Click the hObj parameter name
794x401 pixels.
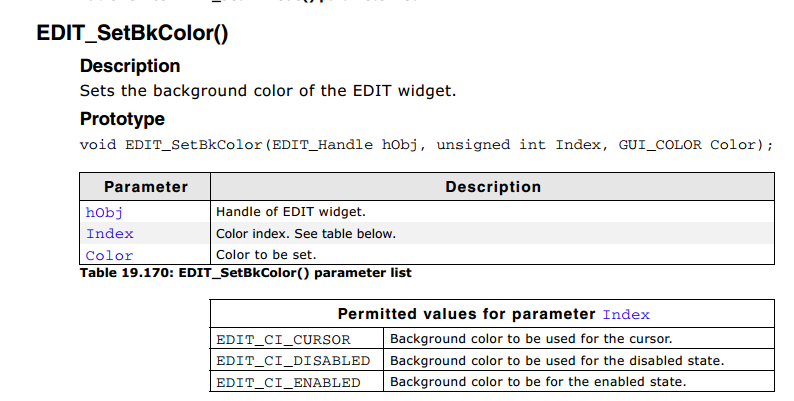tap(104, 212)
